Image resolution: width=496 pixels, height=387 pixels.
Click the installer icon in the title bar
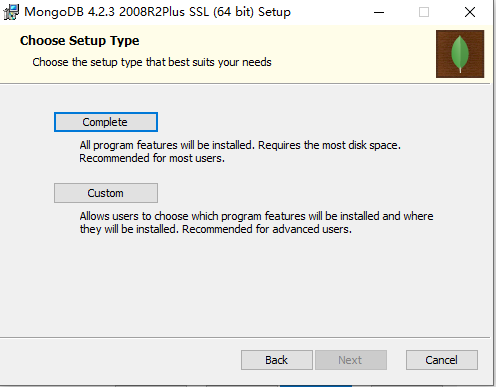[x=11, y=12]
